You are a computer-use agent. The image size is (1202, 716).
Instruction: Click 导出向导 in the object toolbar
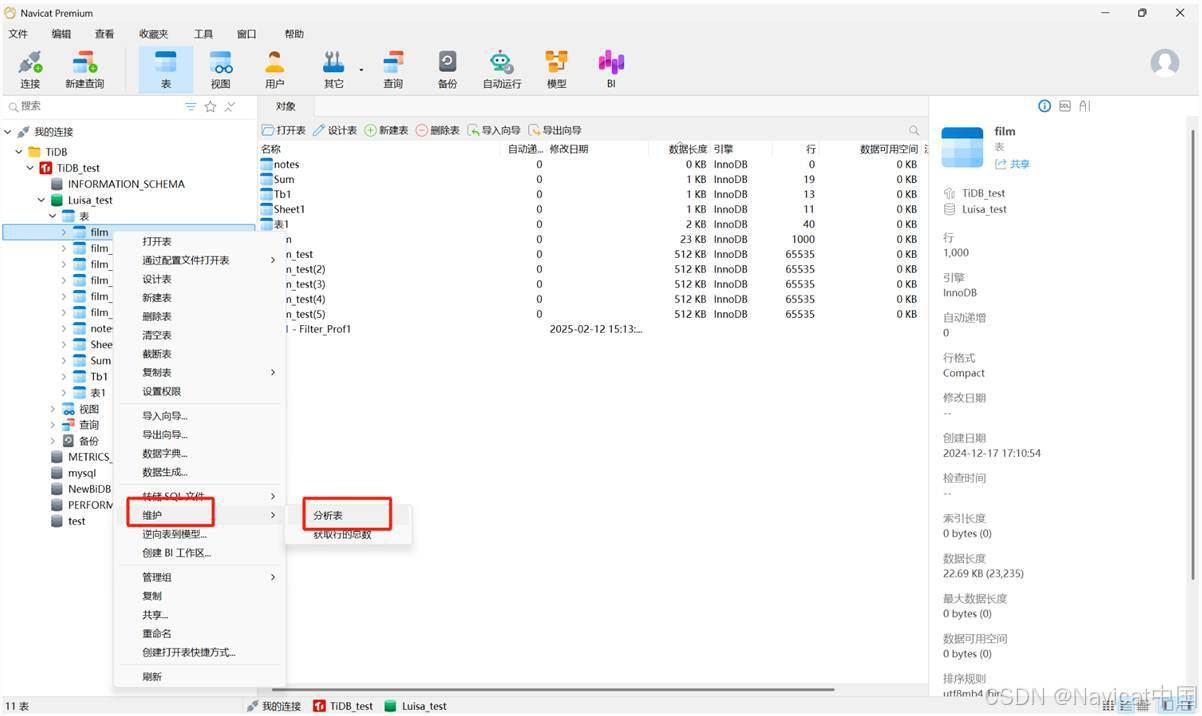(555, 131)
